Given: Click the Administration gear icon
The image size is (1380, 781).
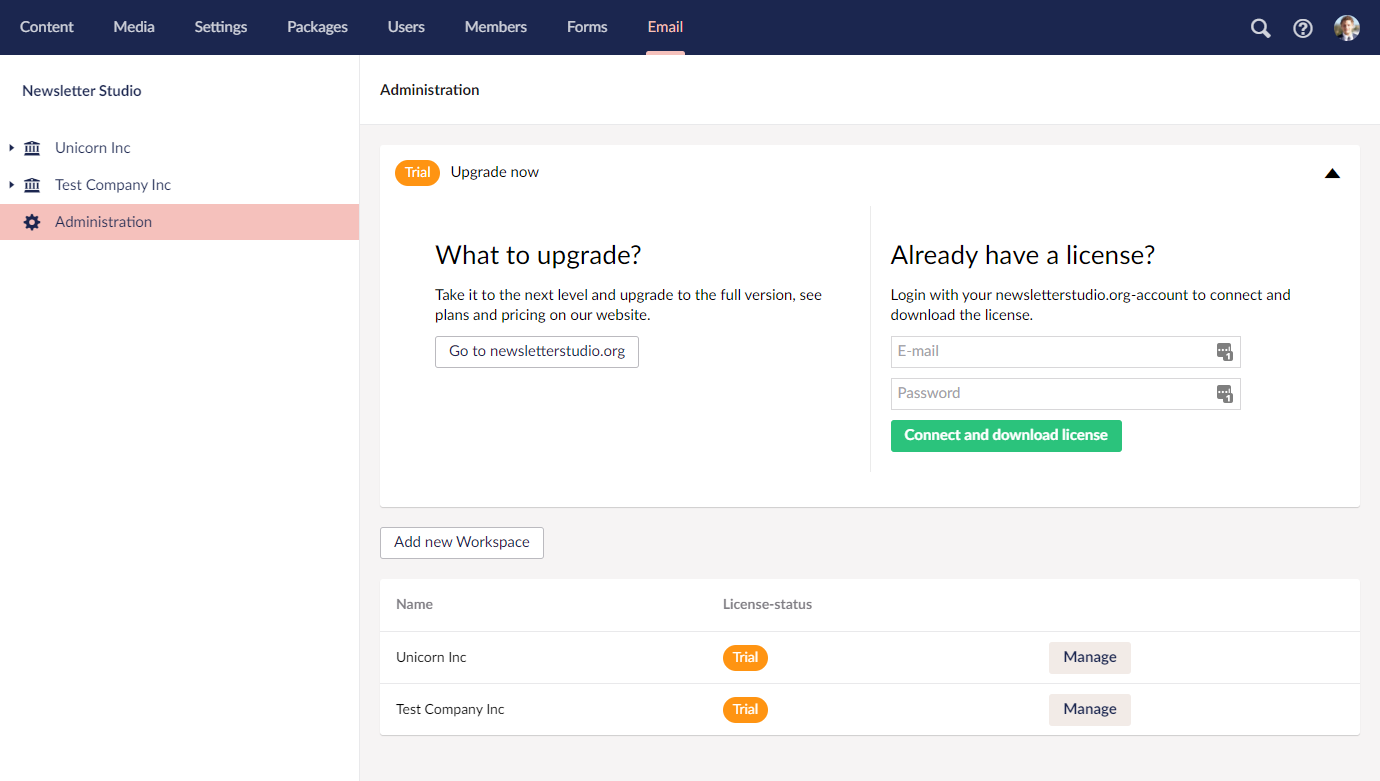Looking at the screenshot, I should (x=32, y=222).
